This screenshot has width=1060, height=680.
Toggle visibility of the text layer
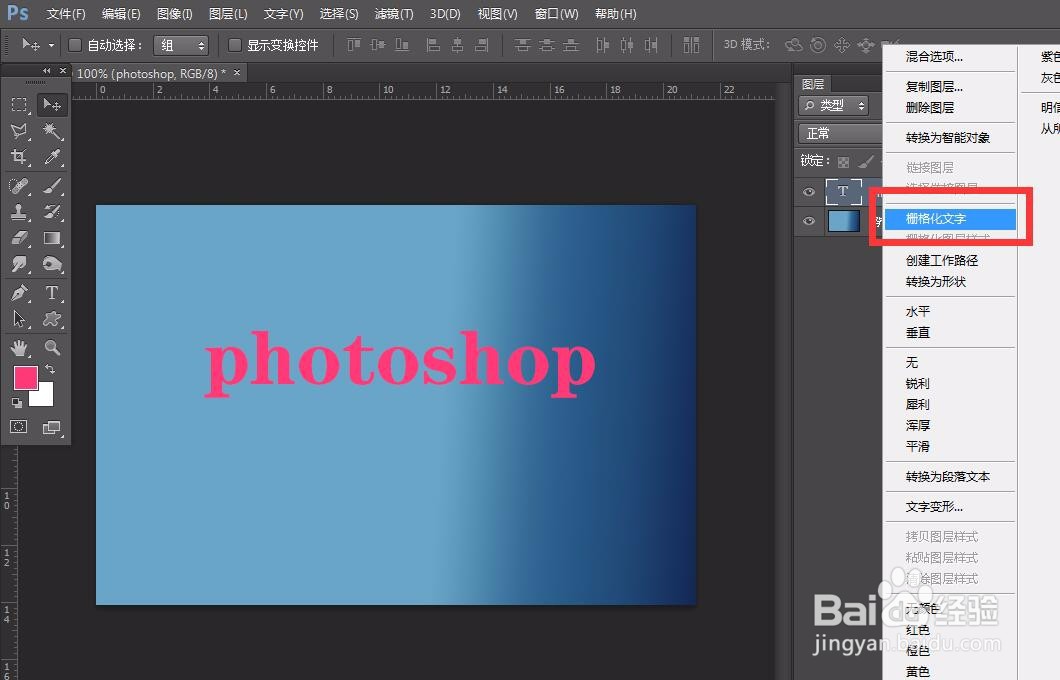pyautogui.click(x=809, y=192)
